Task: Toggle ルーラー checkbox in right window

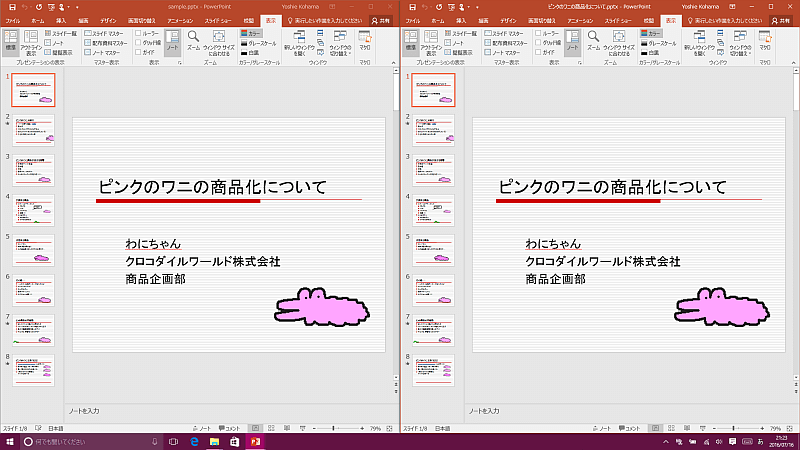Action: point(538,33)
